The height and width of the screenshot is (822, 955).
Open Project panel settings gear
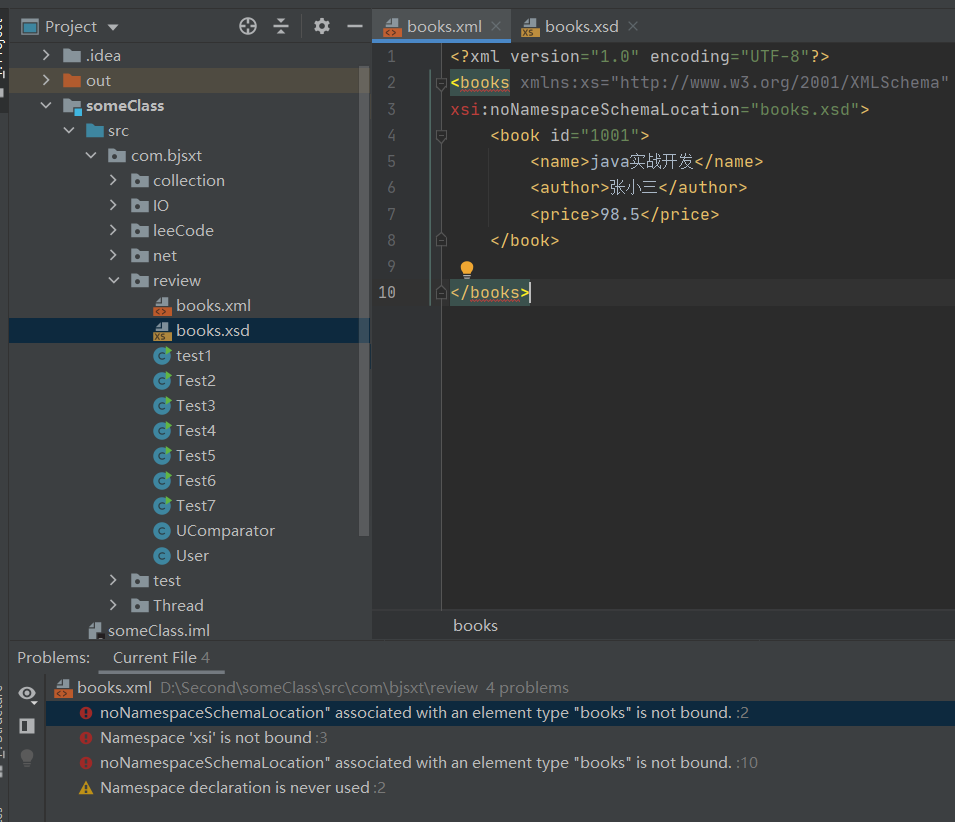322,26
